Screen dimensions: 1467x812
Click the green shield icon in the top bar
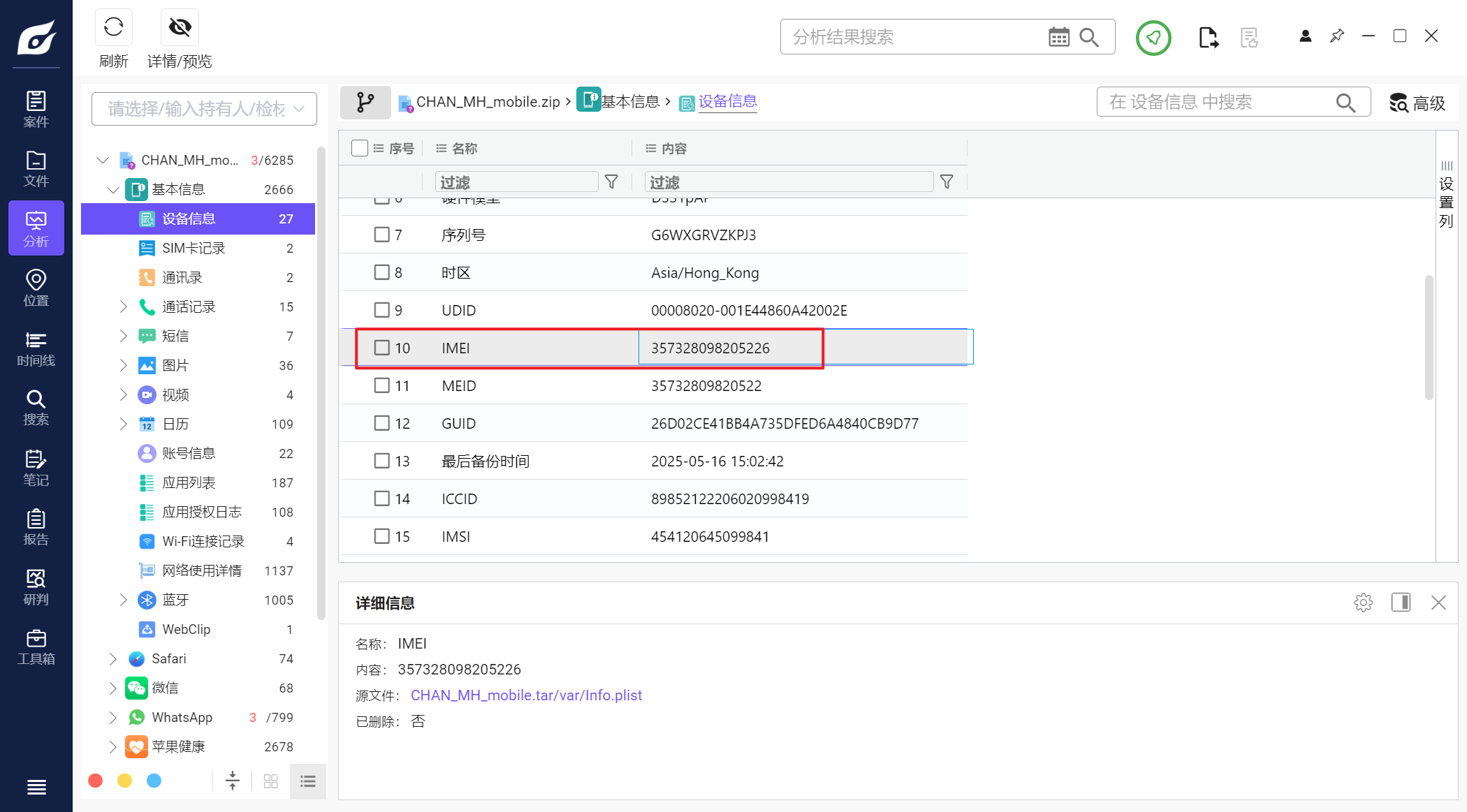[1153, 38]
